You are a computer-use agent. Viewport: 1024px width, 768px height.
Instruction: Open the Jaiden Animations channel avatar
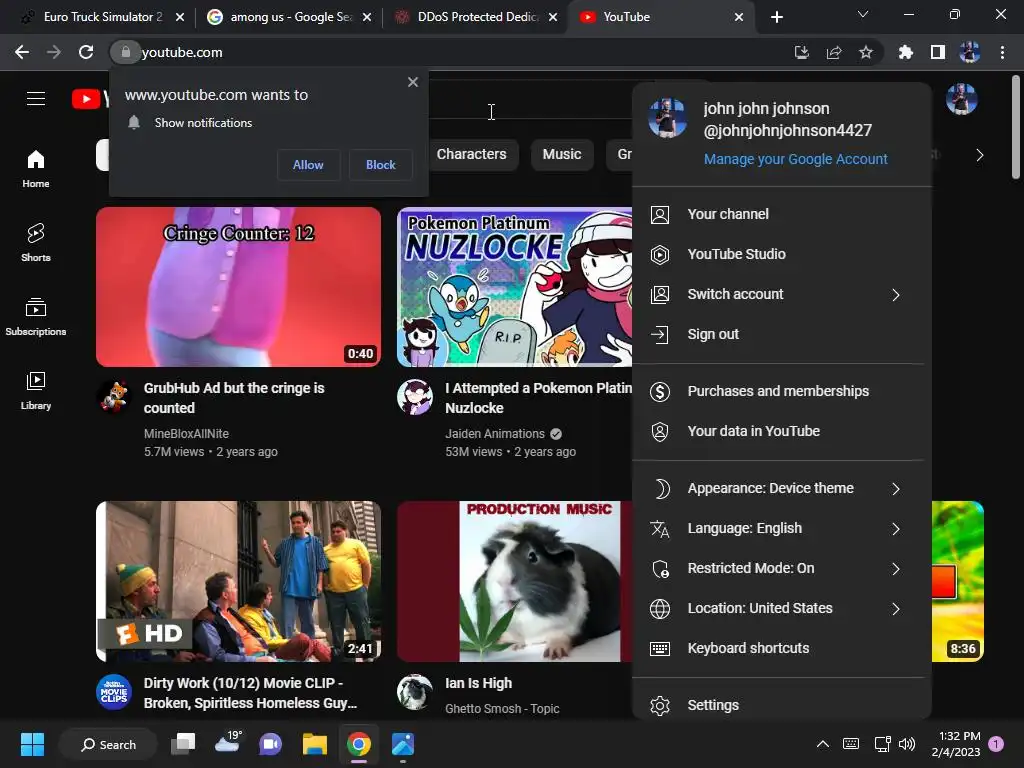click(x=415, y=396)
